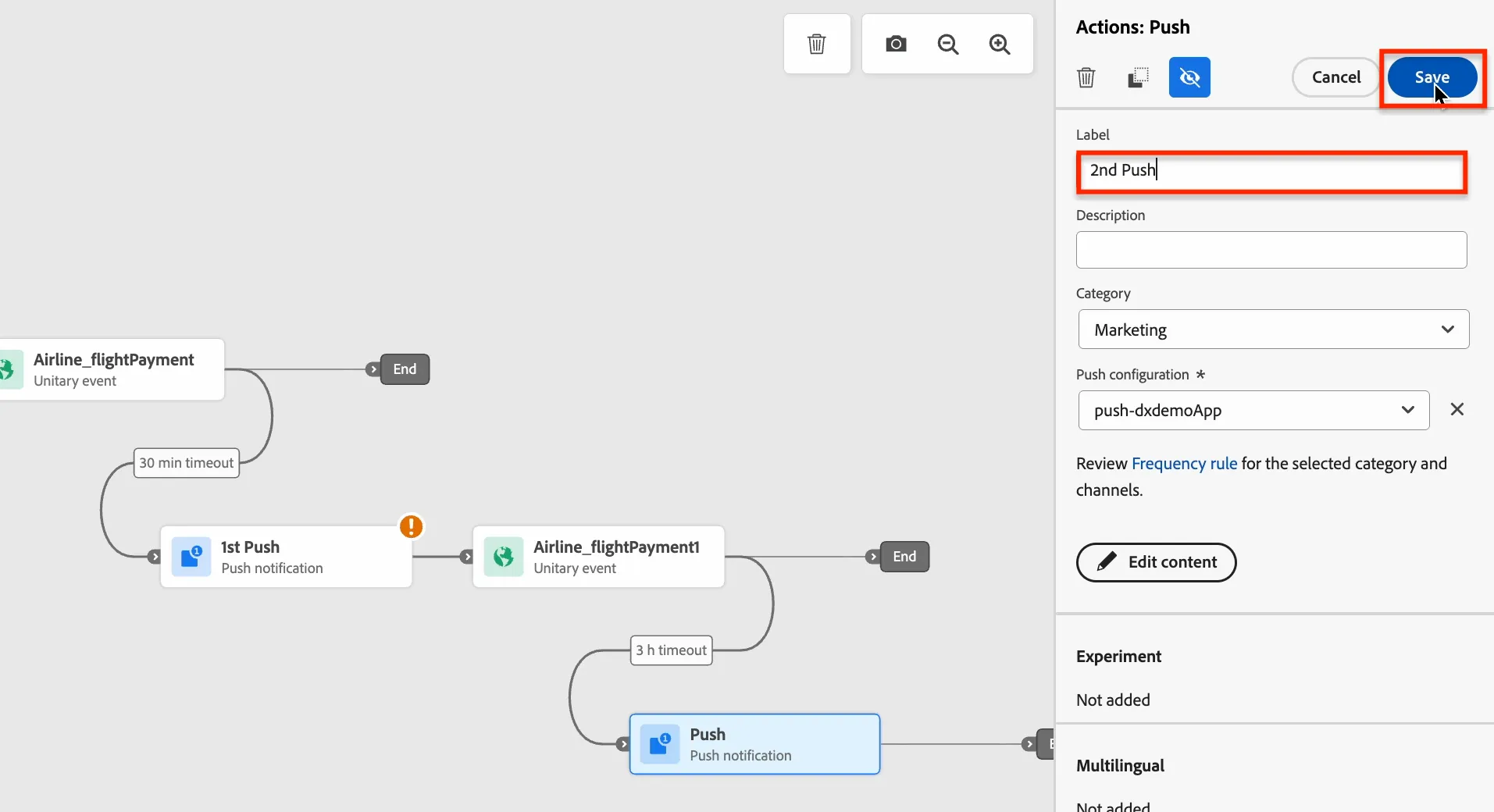
Task: Click the canvas delete trash icon
Action: [816, 44]
